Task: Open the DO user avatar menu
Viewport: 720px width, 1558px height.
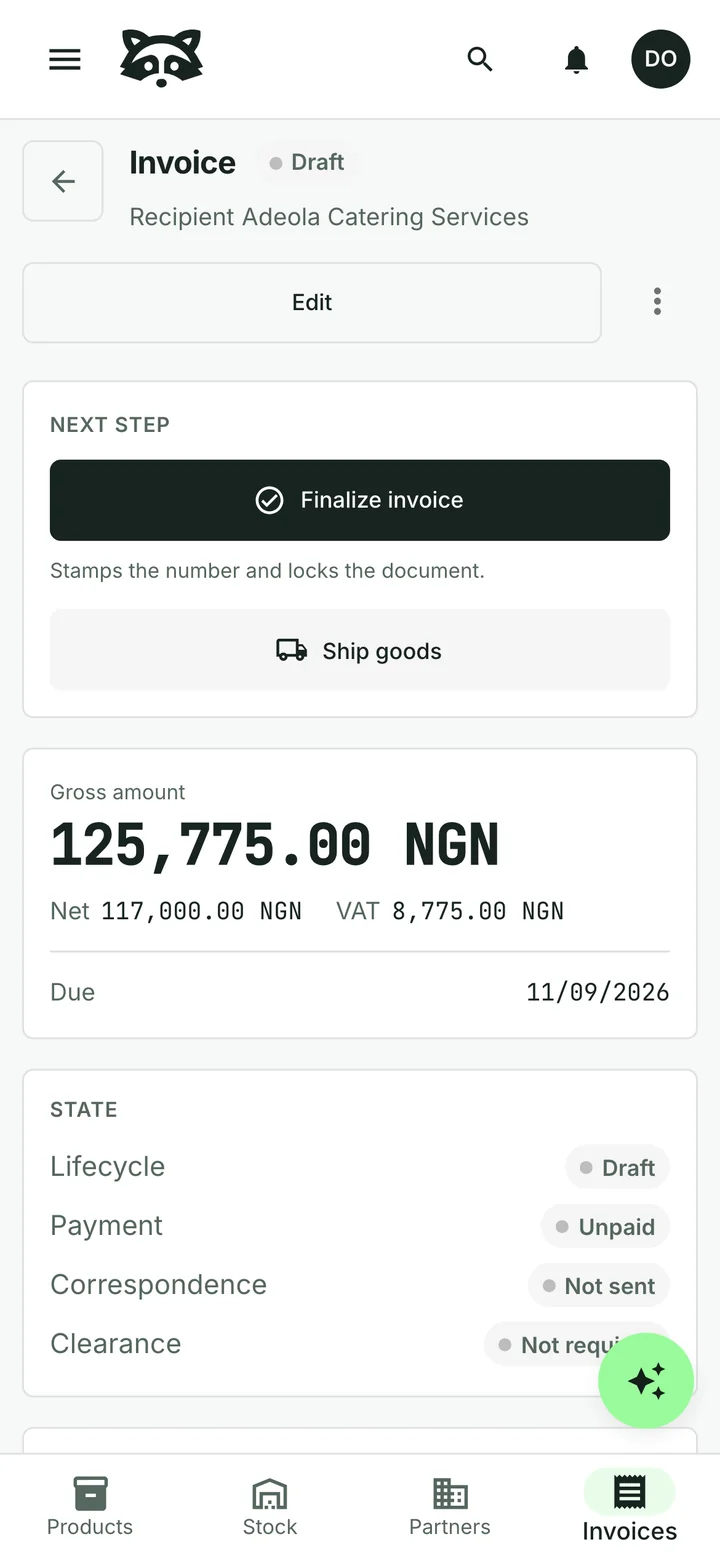Action: coord(660,59)
